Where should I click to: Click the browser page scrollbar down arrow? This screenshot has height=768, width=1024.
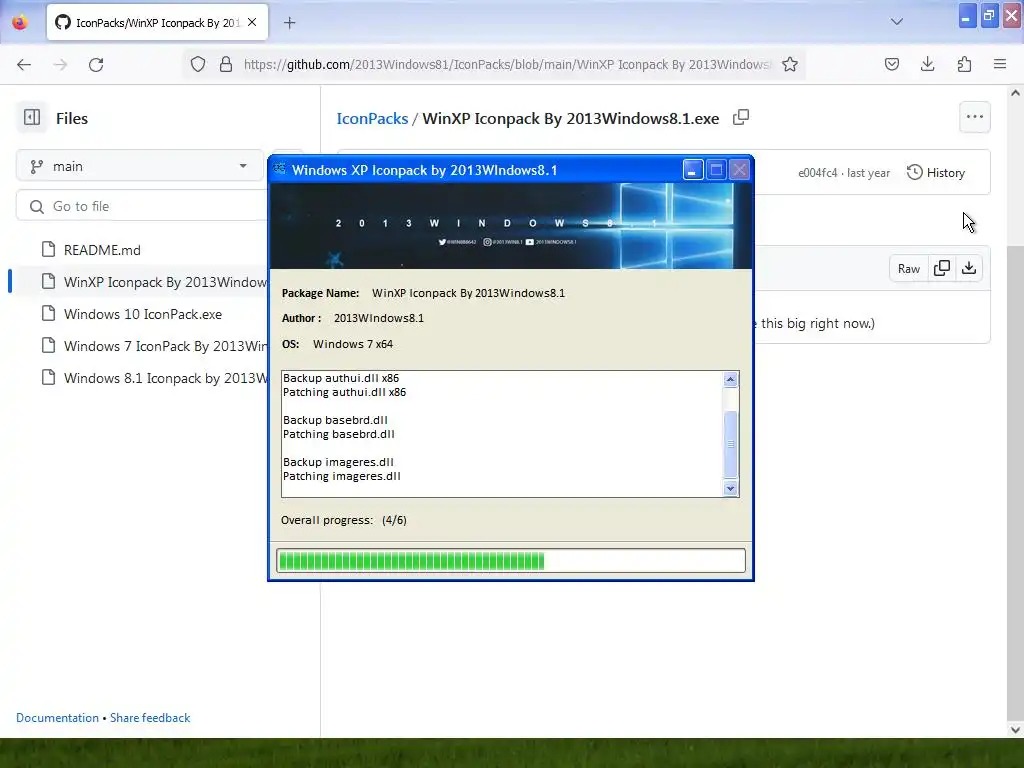(x=1015, y=729)
